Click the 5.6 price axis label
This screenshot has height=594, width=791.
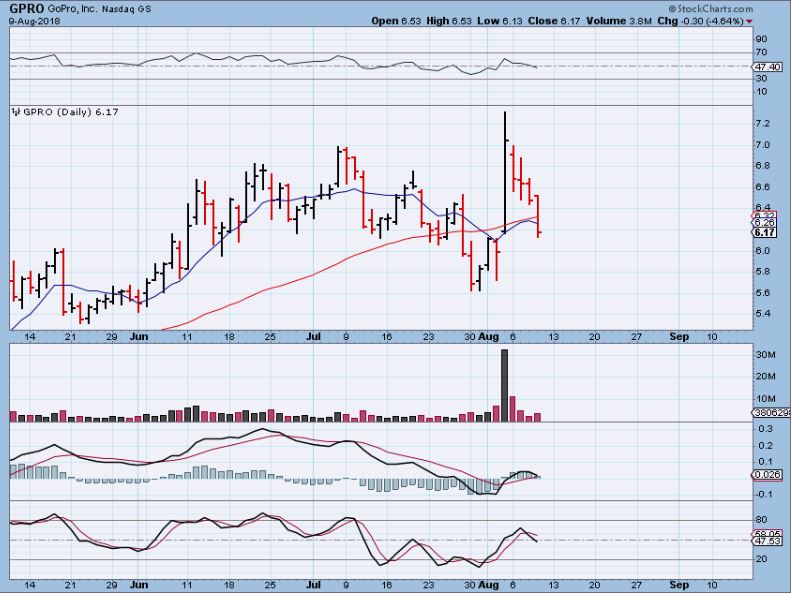point(763,293)
